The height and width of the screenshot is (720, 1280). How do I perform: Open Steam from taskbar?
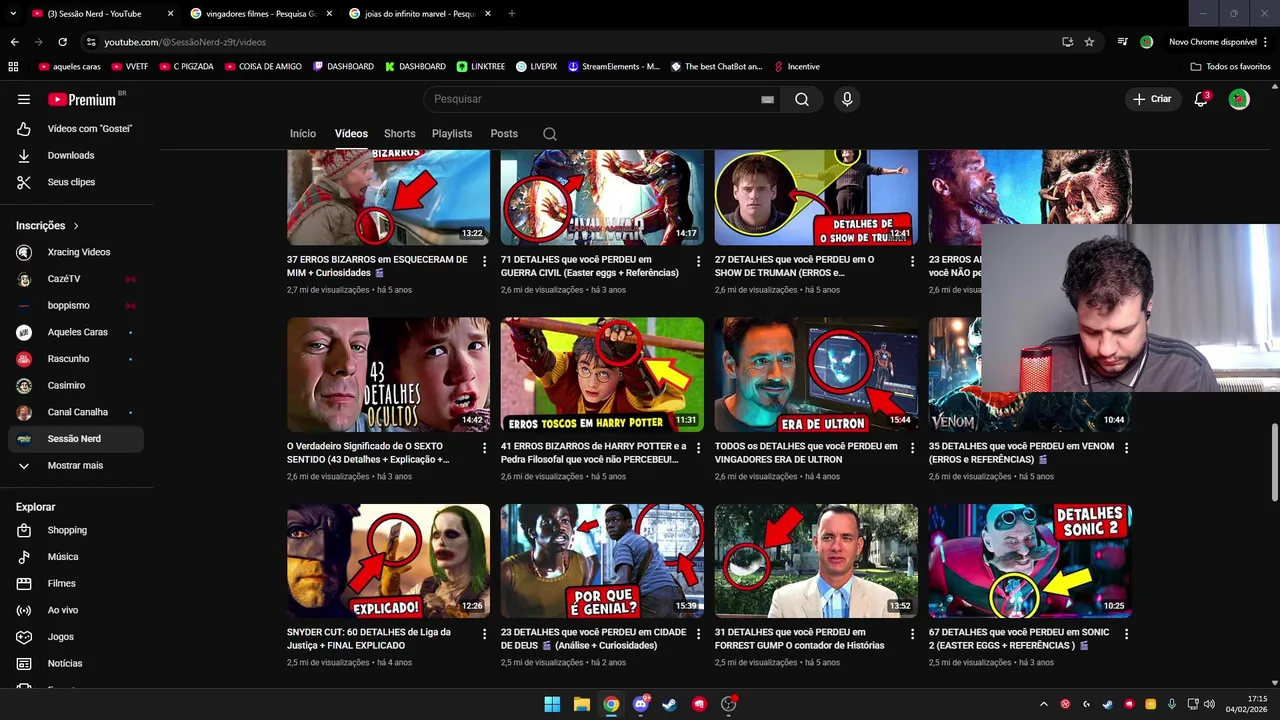point(670,704)
